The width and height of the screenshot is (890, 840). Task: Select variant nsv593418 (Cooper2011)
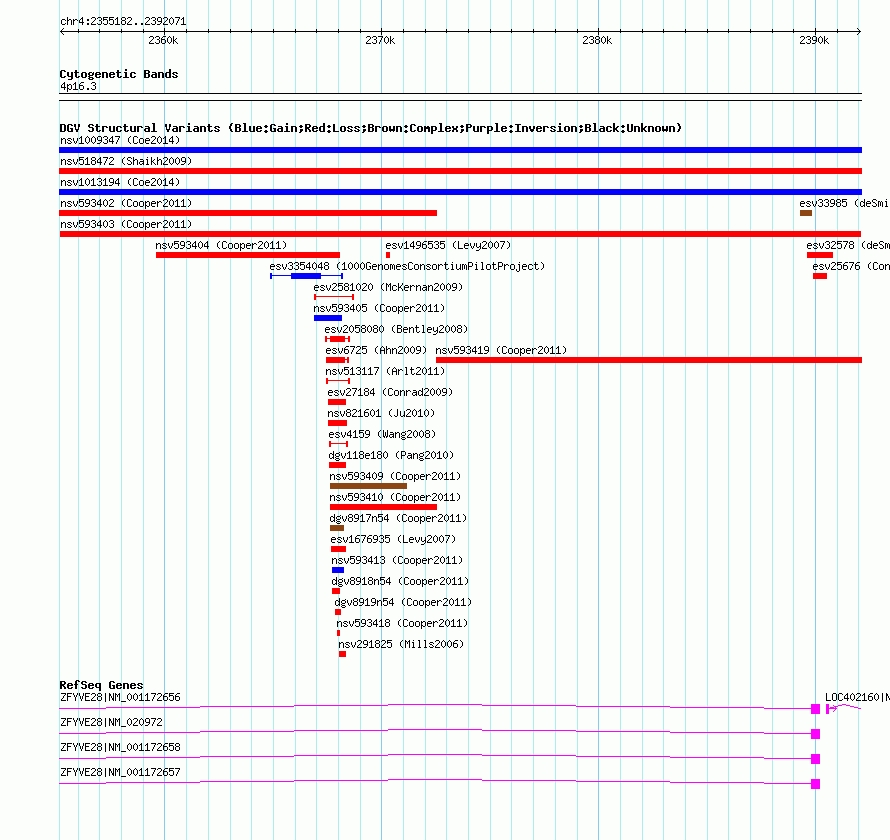pos(338,633)
